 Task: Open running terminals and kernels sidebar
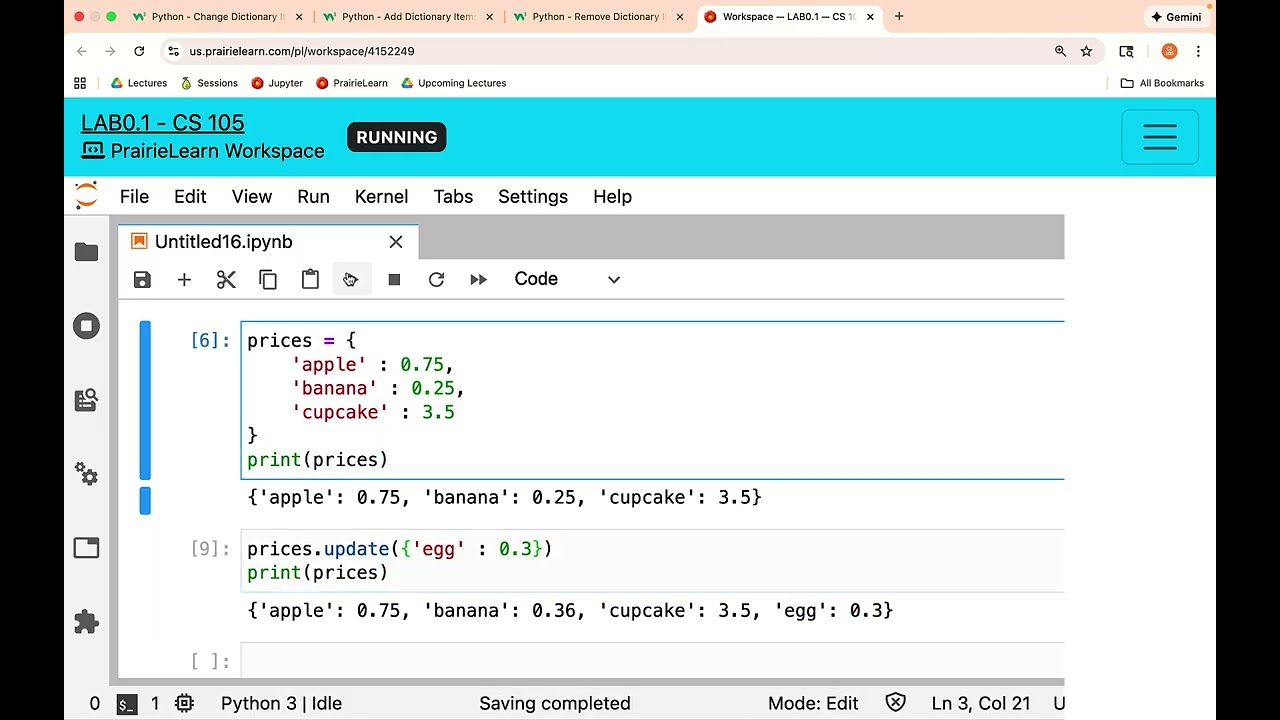click(86, 326)
